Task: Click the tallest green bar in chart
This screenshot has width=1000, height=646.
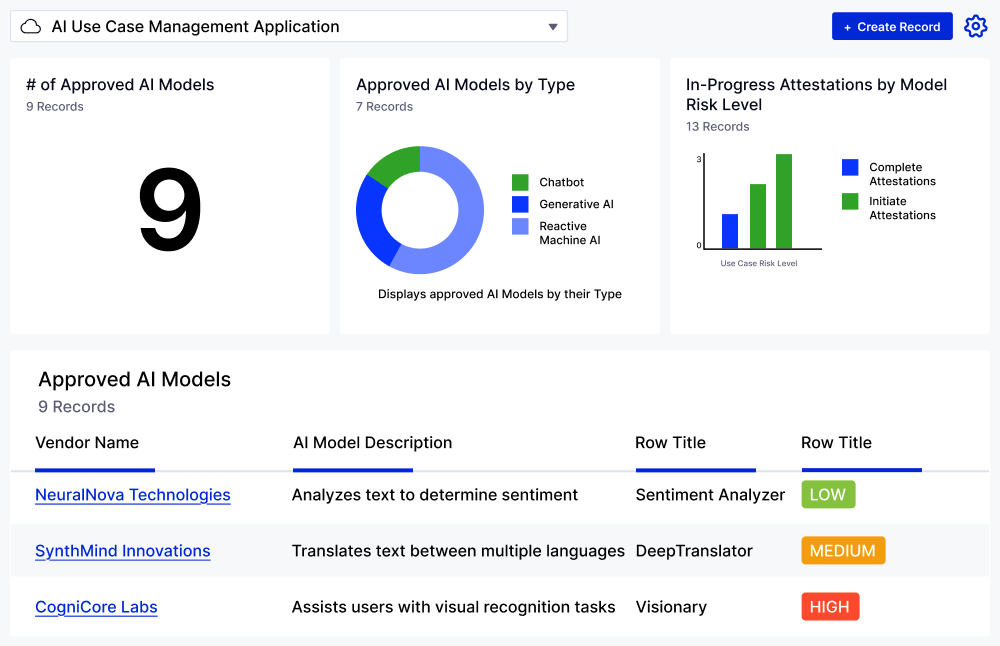Action: tap(784, 201)
